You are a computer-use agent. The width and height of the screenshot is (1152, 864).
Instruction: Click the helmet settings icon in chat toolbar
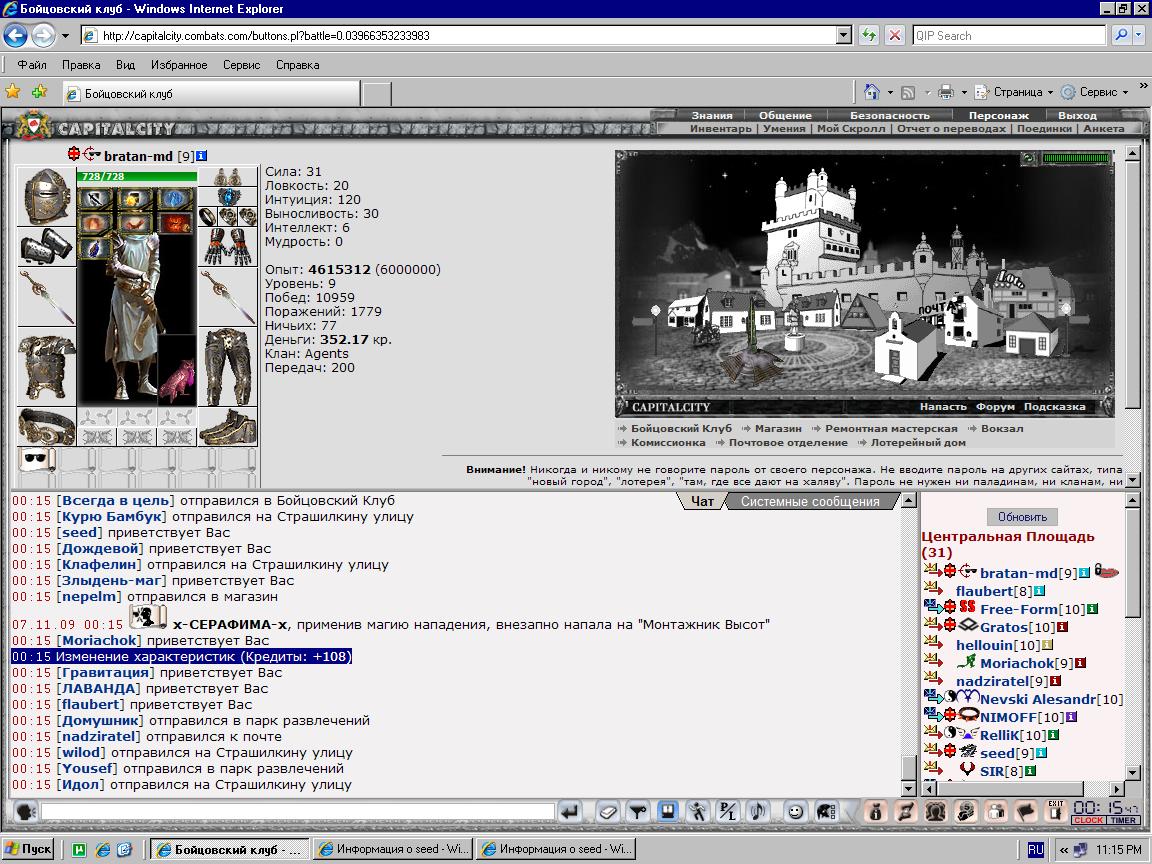[x=826, y=811]
